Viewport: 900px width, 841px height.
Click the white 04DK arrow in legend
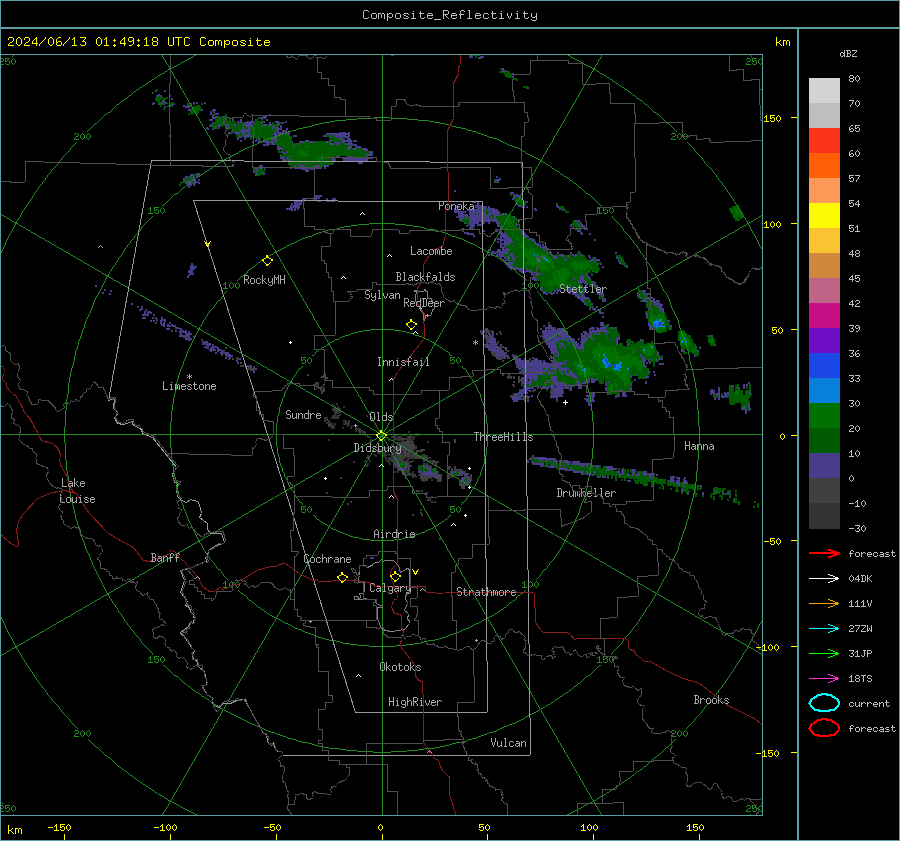click(824, 579)
